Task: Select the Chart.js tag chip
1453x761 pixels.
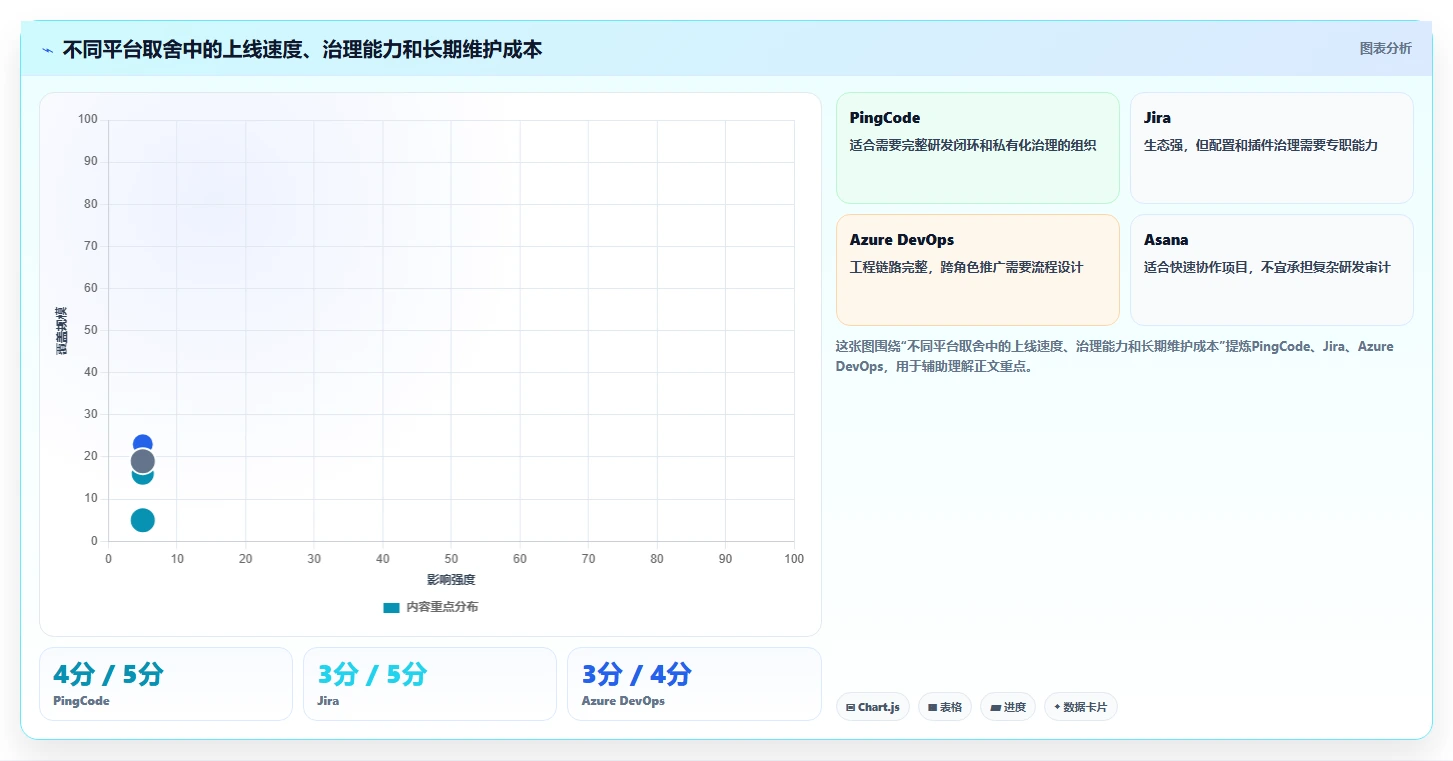Action: (873, 707)
